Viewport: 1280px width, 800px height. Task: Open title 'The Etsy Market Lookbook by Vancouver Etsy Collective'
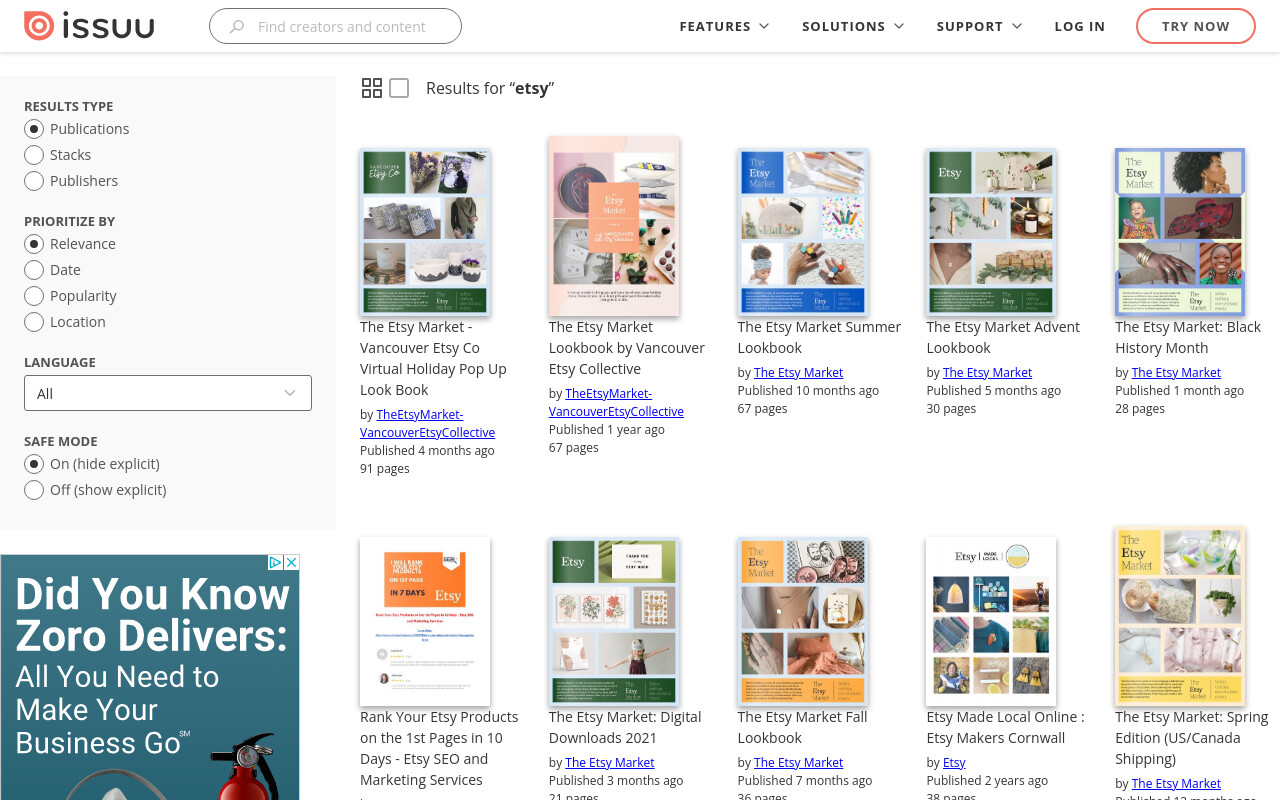click(x=627, y=348)
